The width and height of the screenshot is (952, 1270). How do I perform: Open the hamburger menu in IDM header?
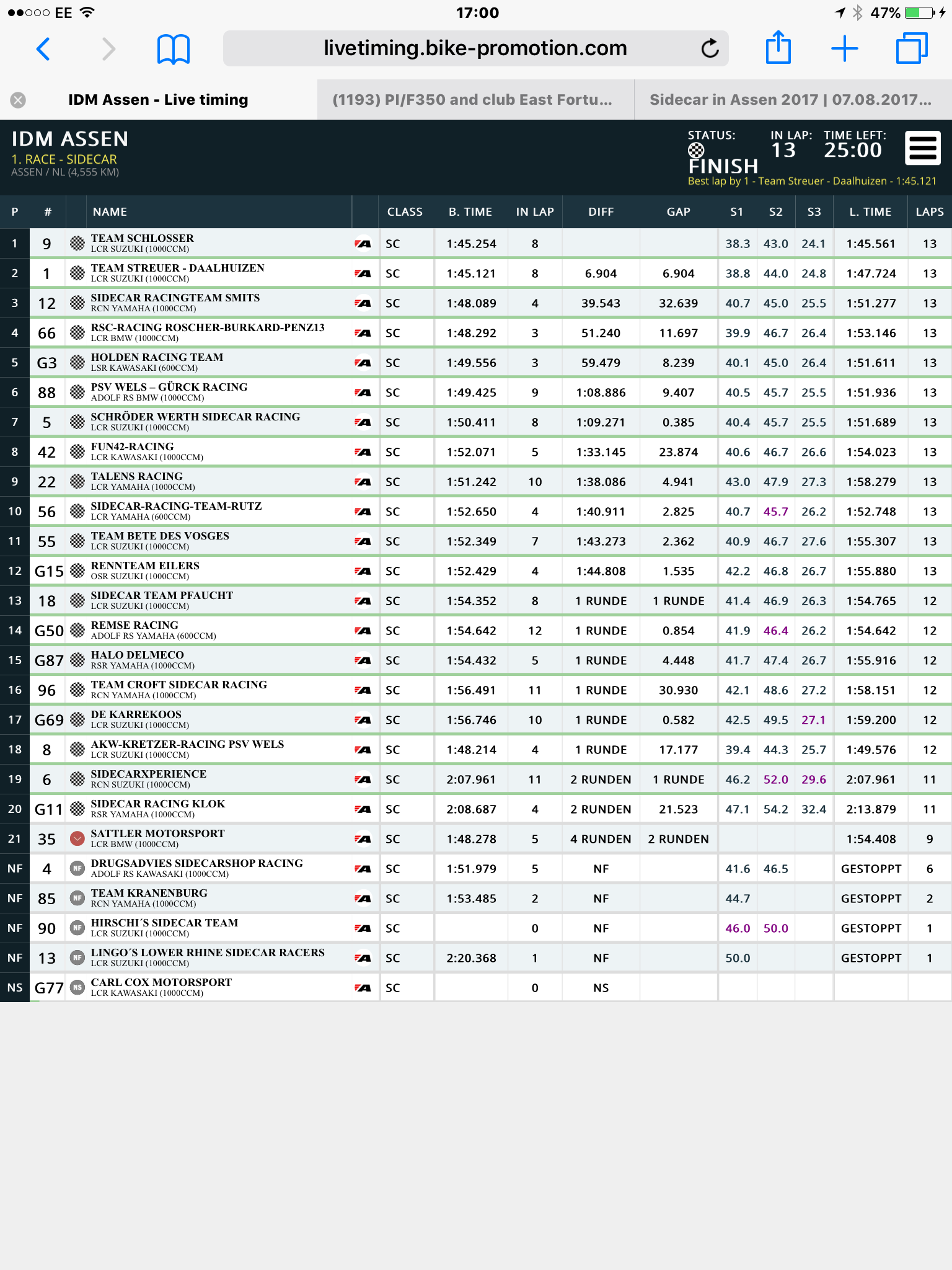pyautogui.click(x=923, y=148)
